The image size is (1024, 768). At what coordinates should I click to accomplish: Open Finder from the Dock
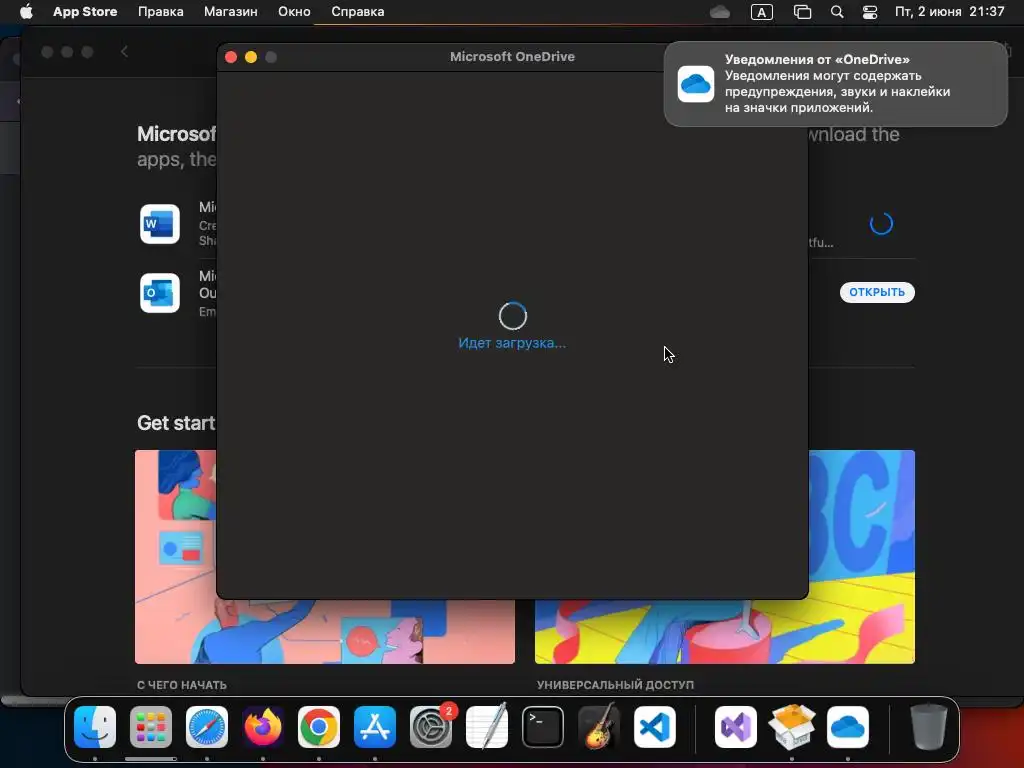tap(95, 727)
